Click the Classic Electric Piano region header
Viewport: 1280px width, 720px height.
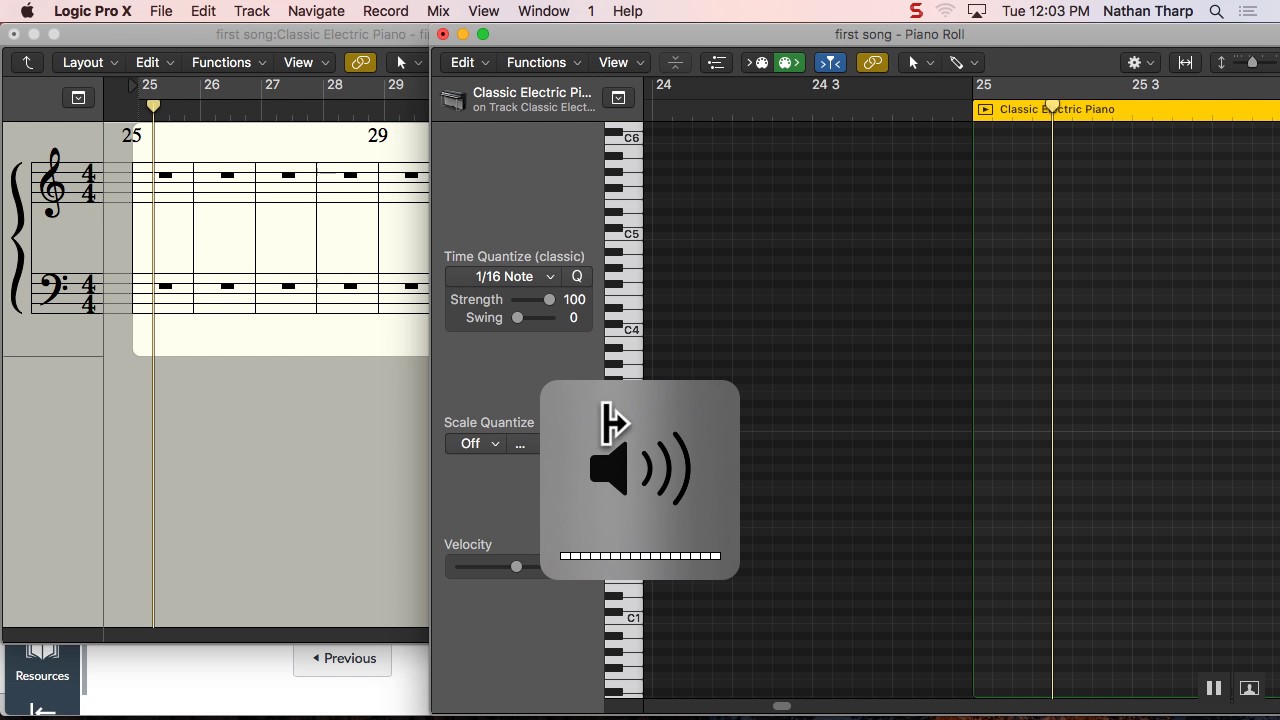point(1127,109)
